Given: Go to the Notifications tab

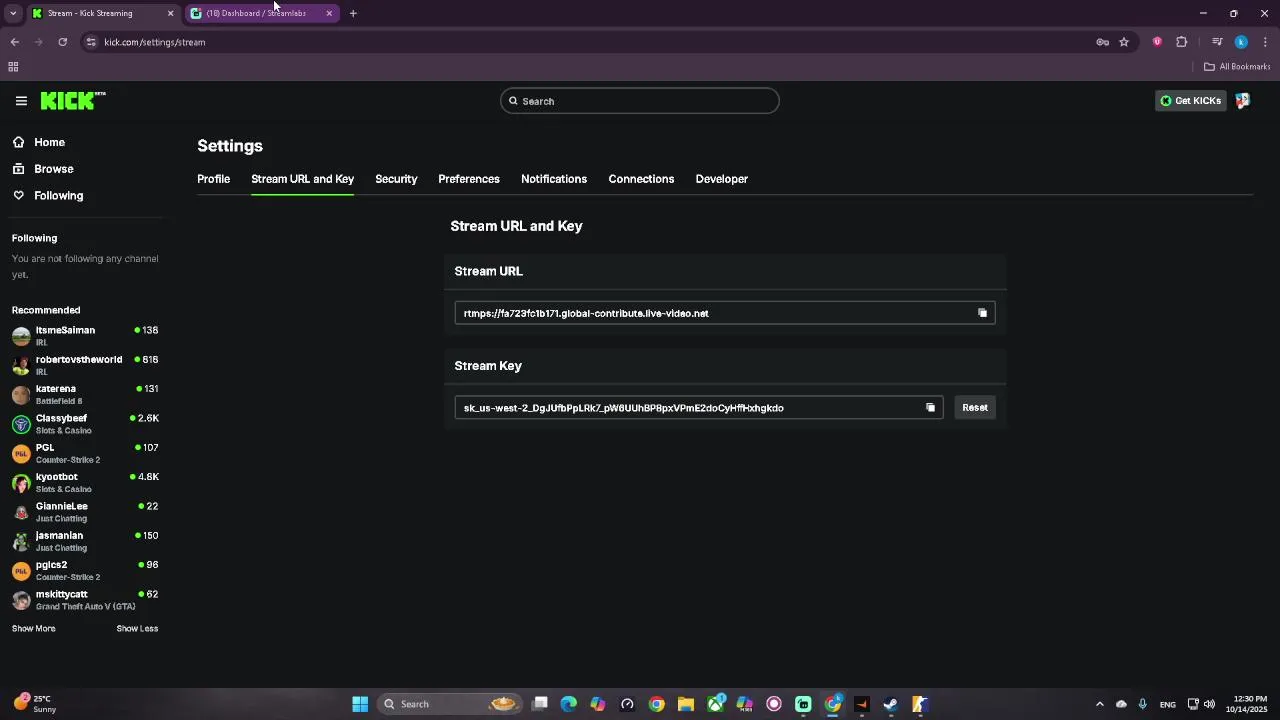Looking at the screenshot, I should (x=554, y=179).
